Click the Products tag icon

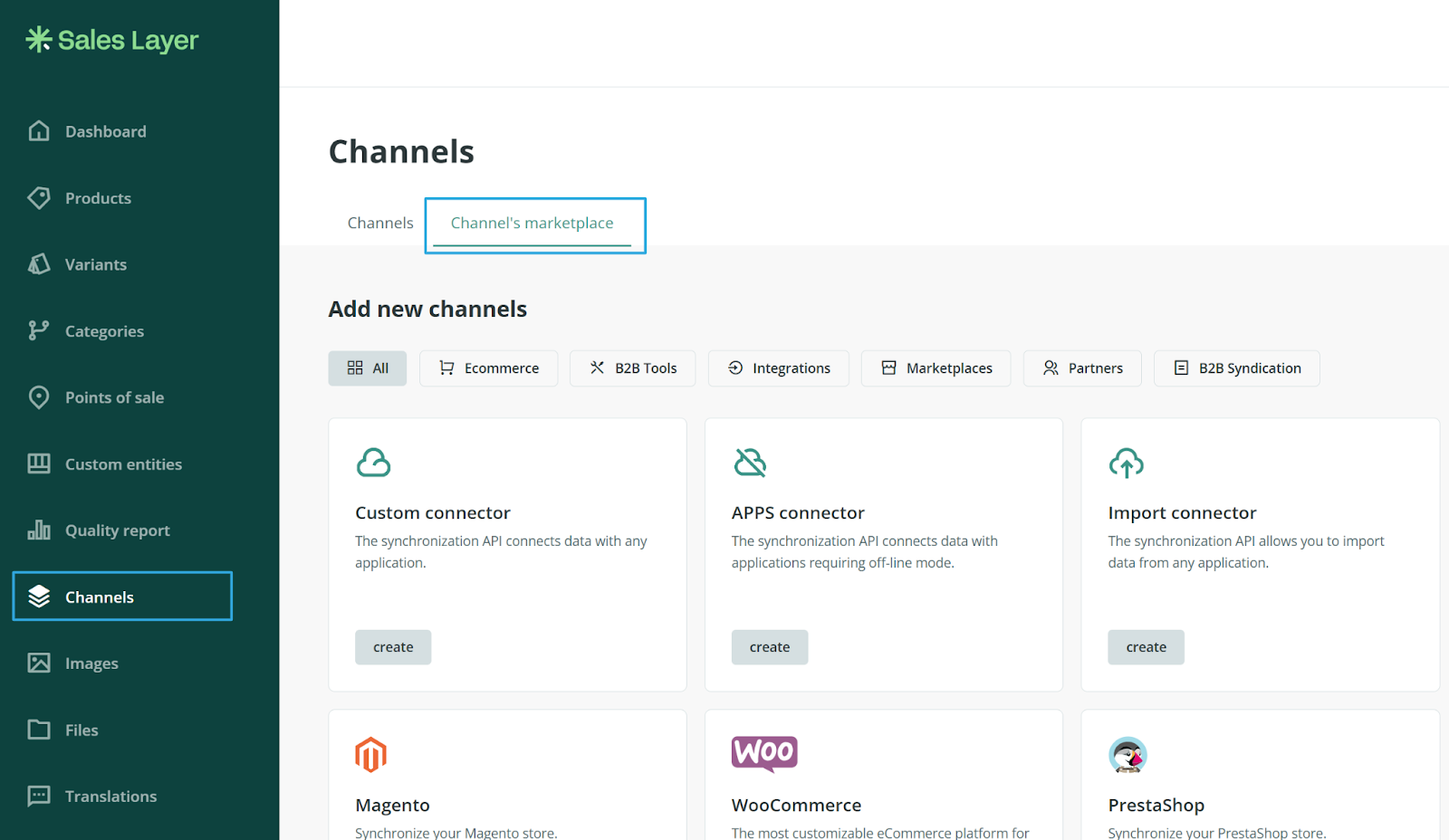coord(39,198)
